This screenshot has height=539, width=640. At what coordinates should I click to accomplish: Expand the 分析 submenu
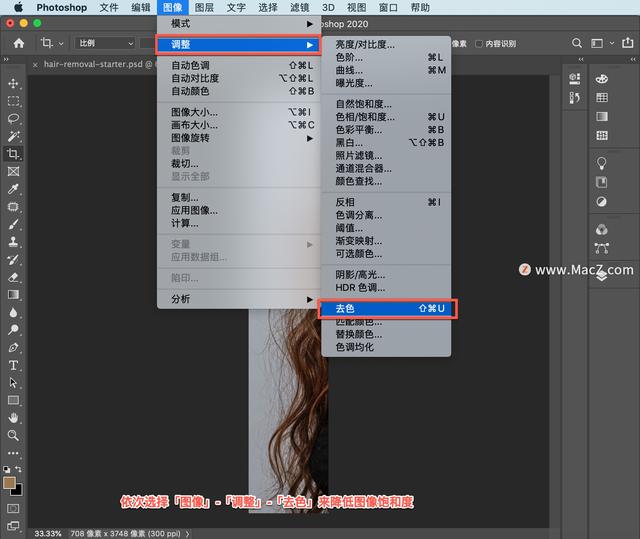click(239, 299)
